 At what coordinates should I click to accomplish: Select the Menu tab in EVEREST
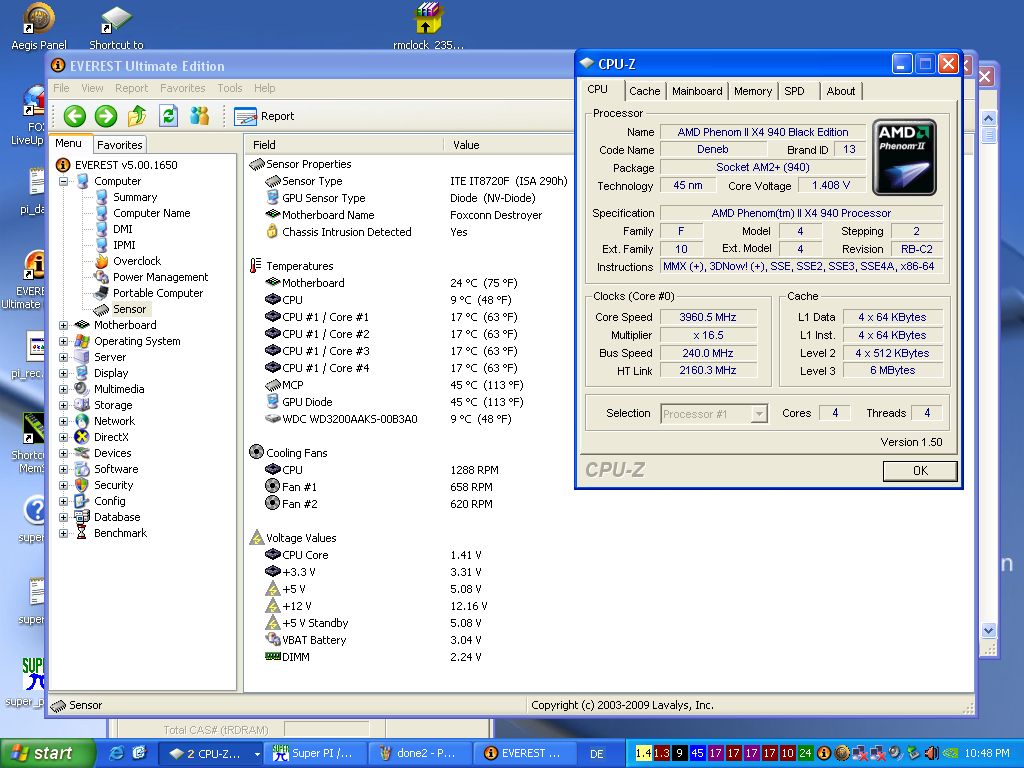[x=69, y=144]
